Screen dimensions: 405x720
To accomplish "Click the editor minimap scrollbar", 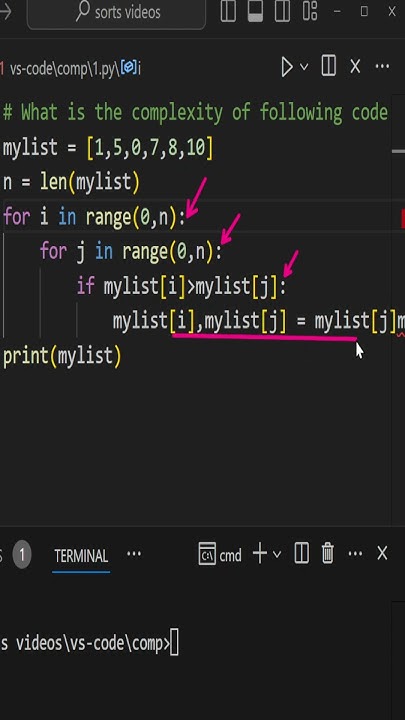I will (x=398, y=310).
